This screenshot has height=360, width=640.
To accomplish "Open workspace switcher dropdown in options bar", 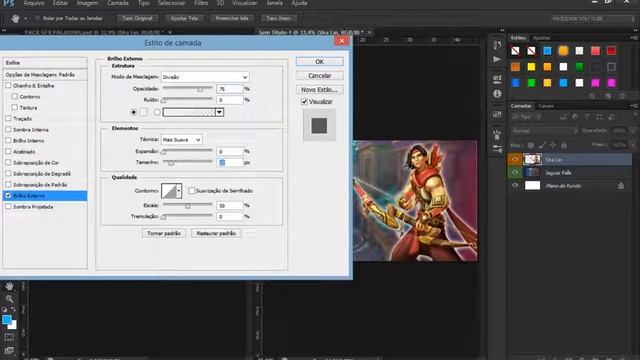I will click(x=593, y=19).
